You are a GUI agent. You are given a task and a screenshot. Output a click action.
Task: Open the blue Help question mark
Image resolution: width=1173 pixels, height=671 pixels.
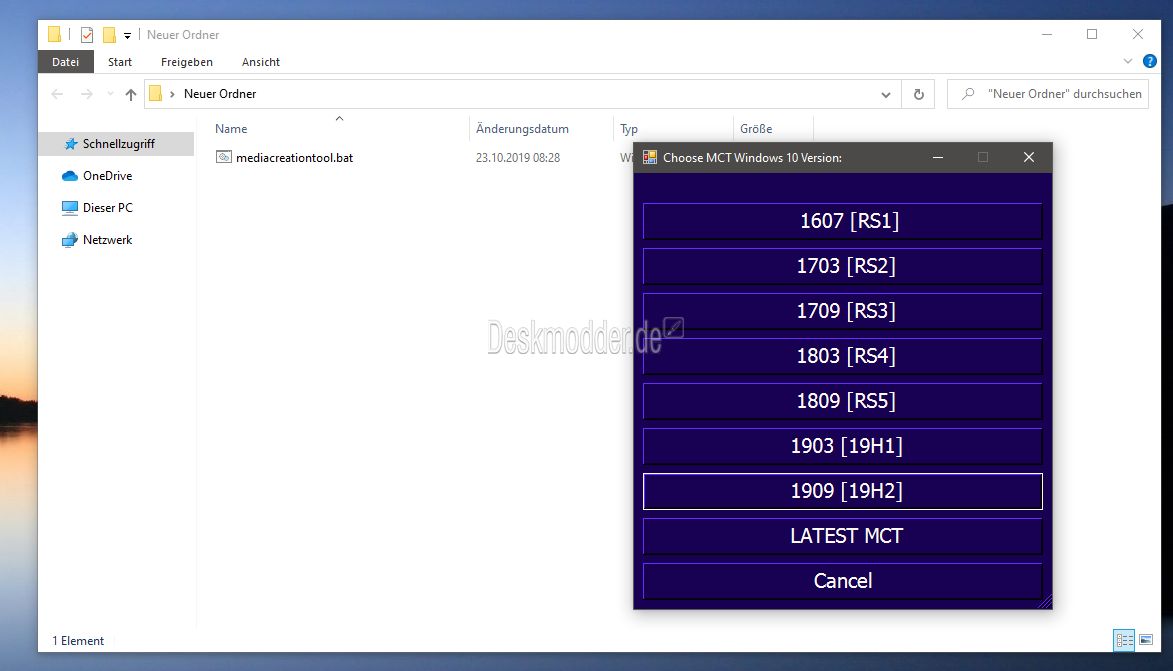tap(1150, 61)
